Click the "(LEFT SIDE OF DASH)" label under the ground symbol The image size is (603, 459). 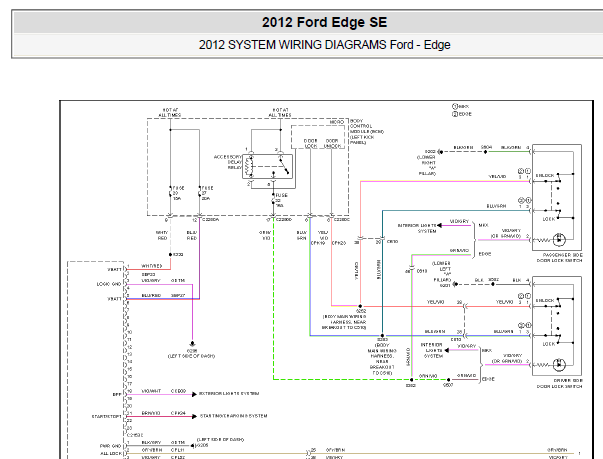coord(192,356)
